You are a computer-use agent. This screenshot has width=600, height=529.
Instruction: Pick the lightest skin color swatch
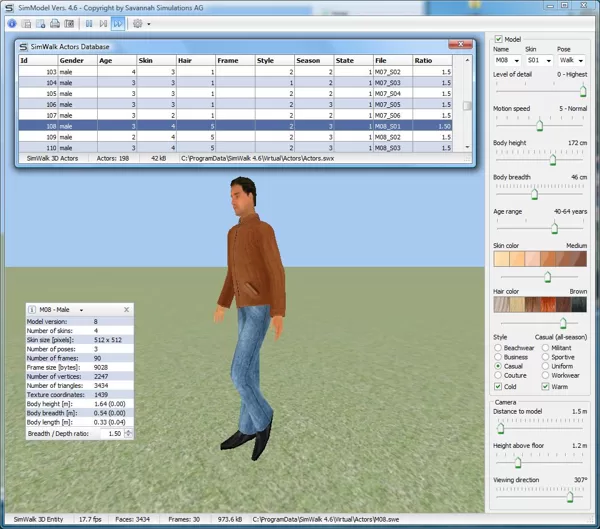501,259
